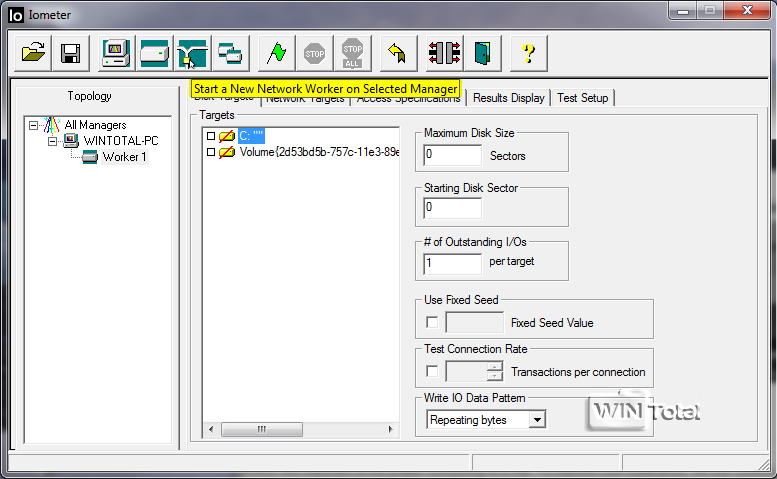Screen dimensions: 777x479
Task: Click the Stop All tests icon
Action: 352,53
